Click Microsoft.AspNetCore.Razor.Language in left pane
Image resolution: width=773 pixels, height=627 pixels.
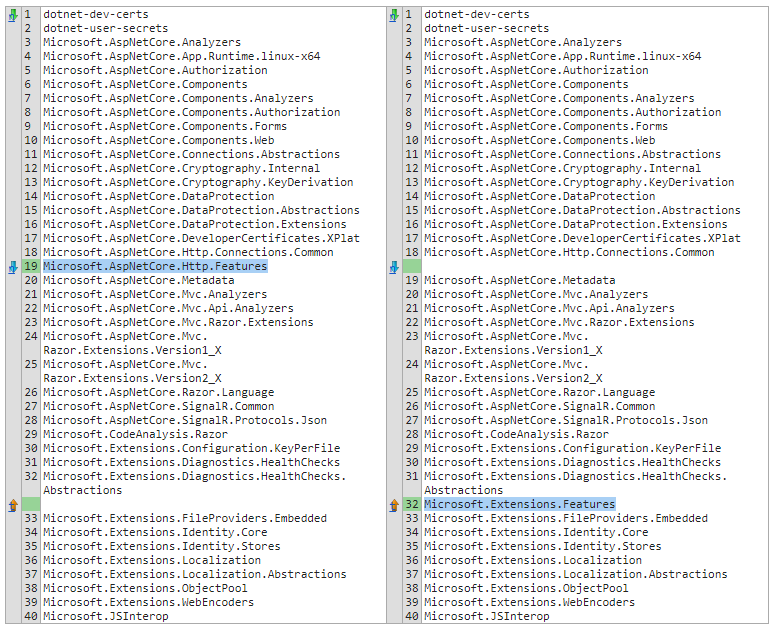[158, 392]
